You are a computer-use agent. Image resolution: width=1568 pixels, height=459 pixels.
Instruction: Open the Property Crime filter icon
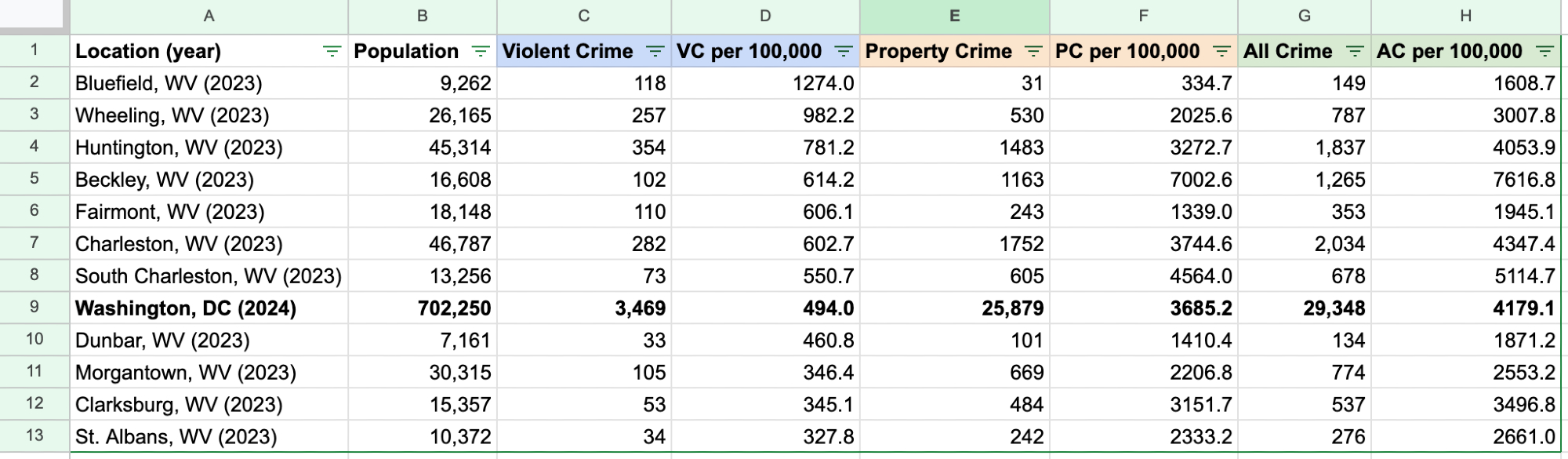pos(1033,52)
